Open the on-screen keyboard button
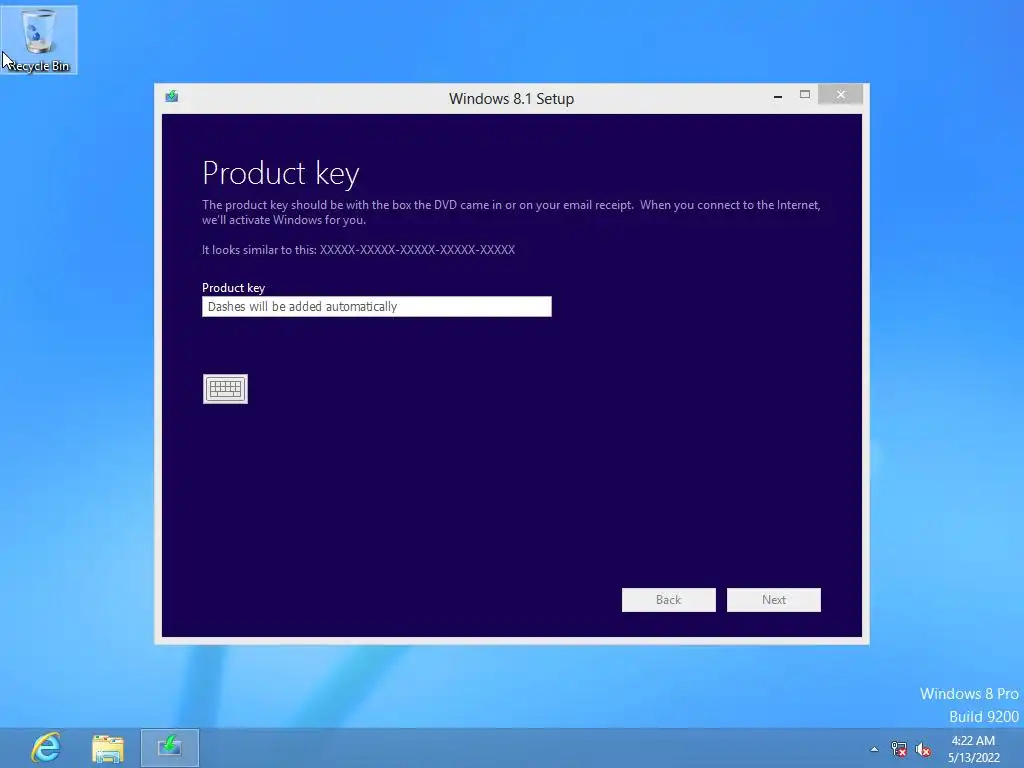 (225, 389)
